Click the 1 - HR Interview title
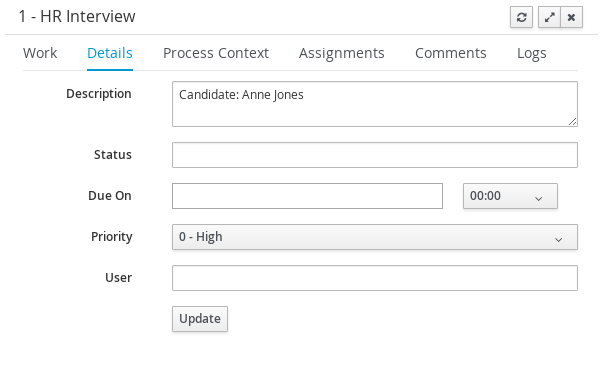 [77, 17]
